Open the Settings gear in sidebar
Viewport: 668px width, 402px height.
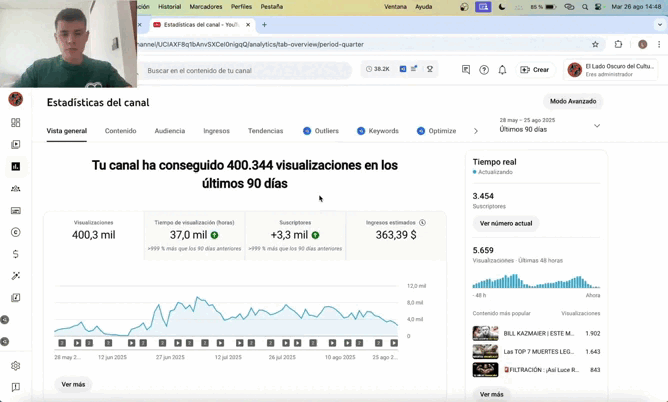pos(15,366)
